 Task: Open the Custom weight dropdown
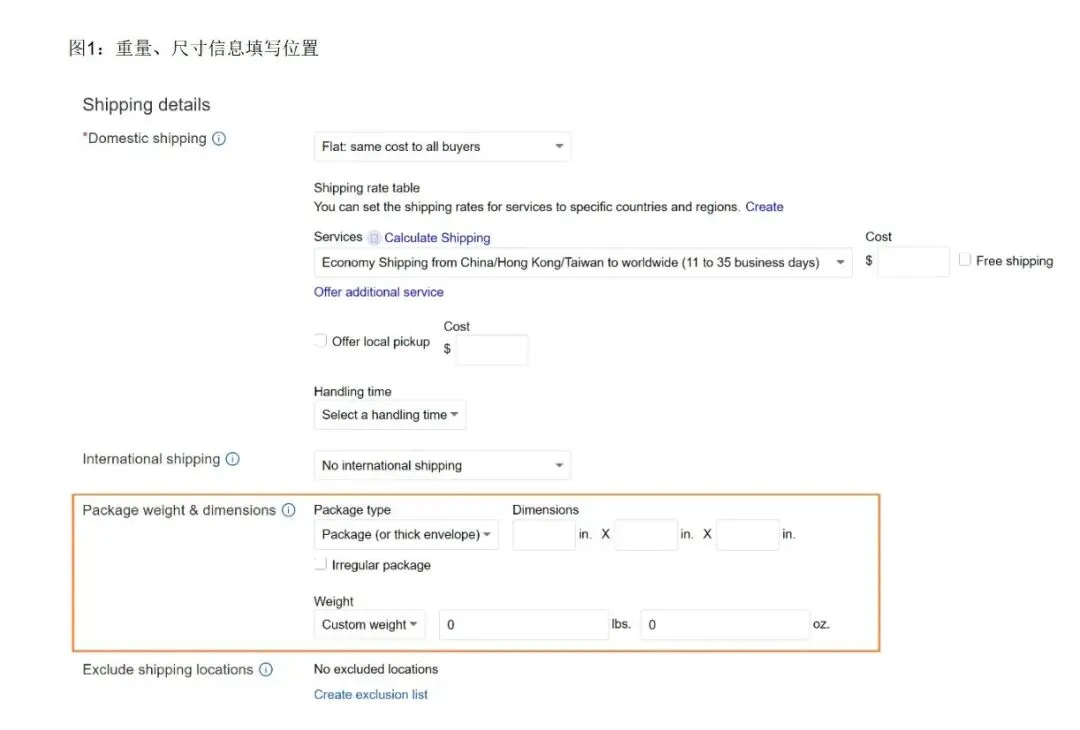(369, 625)
